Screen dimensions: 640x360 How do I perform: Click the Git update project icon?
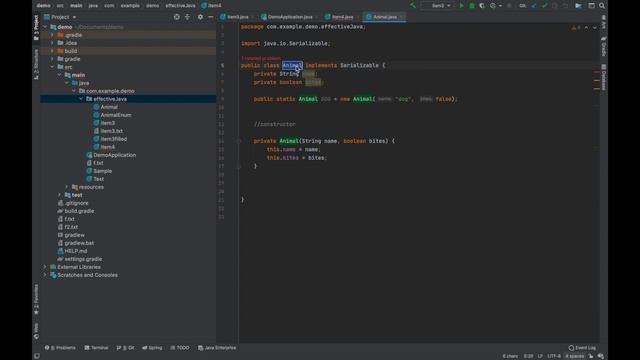coord(534,6)
